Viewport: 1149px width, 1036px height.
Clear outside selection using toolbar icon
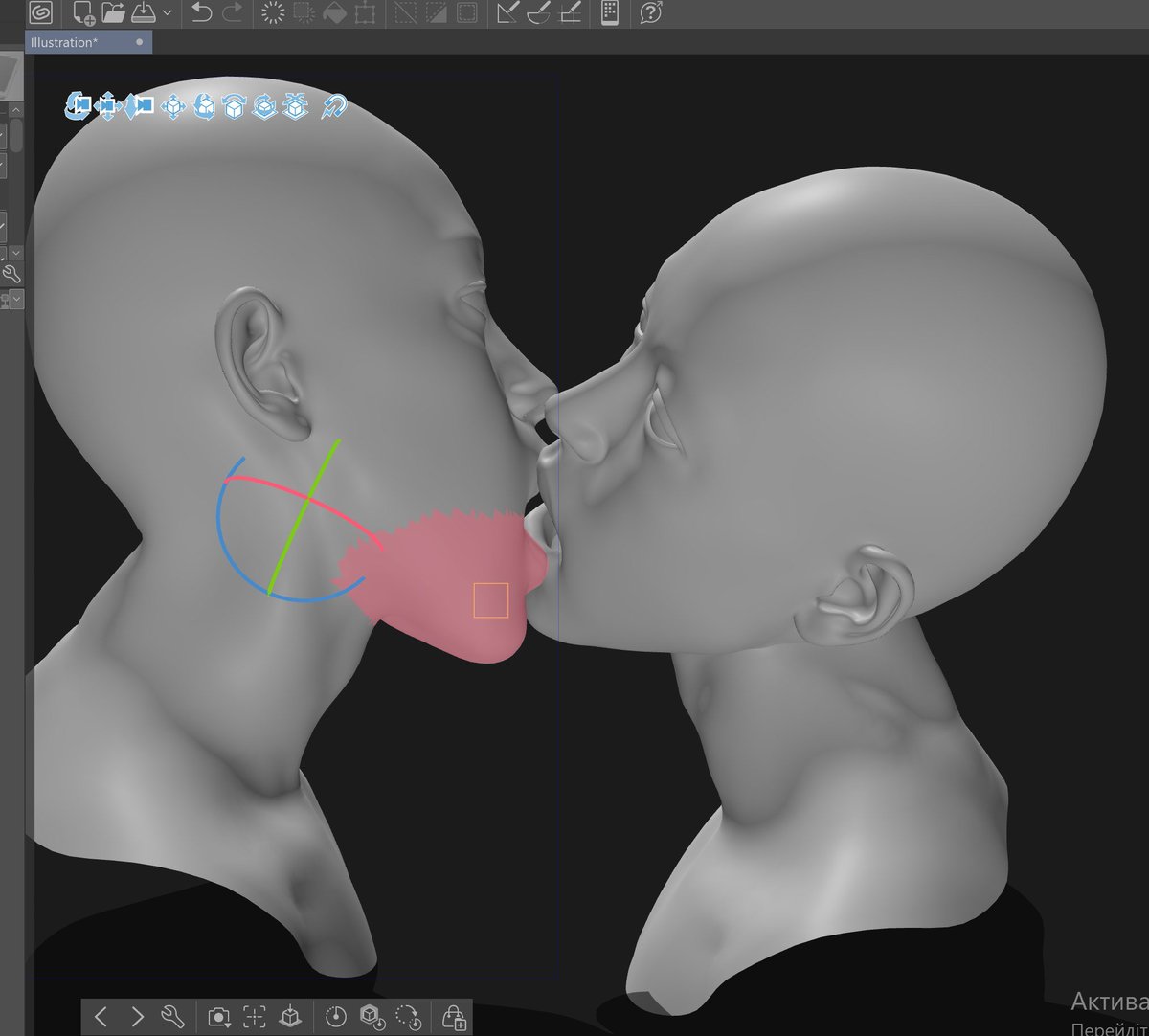pyautogui.click(x=304, y=12)
